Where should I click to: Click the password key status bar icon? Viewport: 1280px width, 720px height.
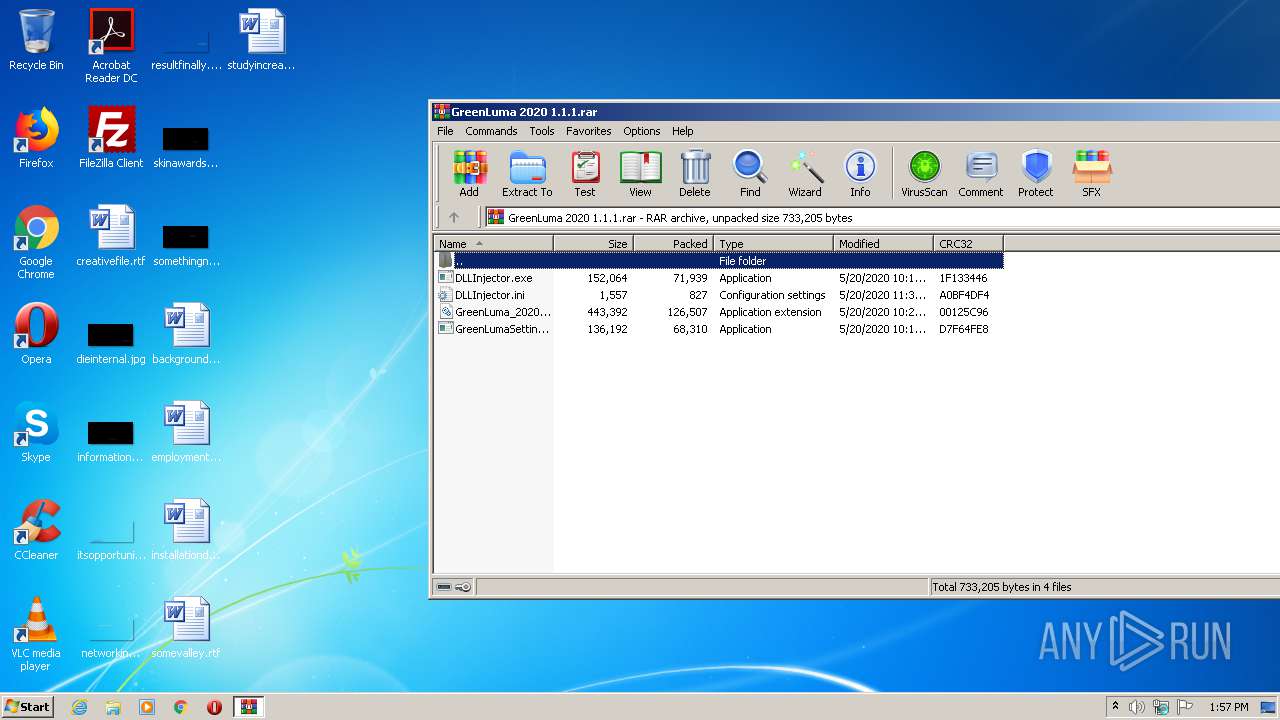[x=464, y=587]
